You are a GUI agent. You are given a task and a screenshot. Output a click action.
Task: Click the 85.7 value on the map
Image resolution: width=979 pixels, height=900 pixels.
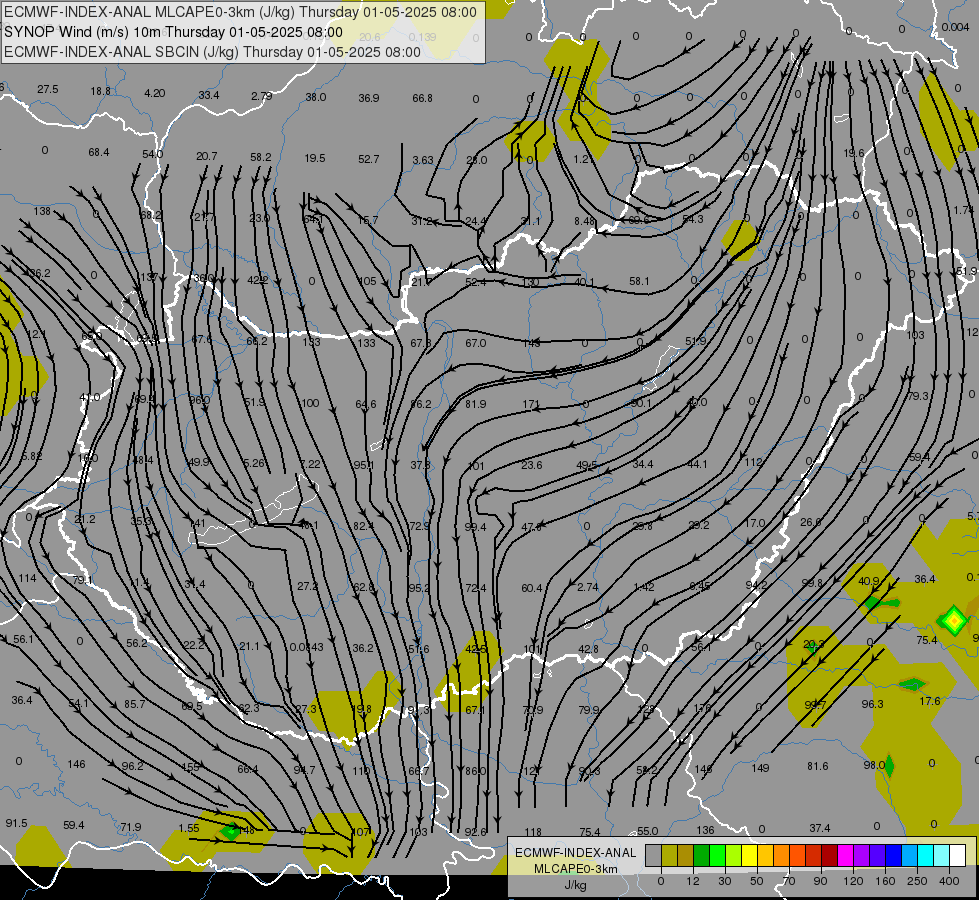click(x=134, y=704)
